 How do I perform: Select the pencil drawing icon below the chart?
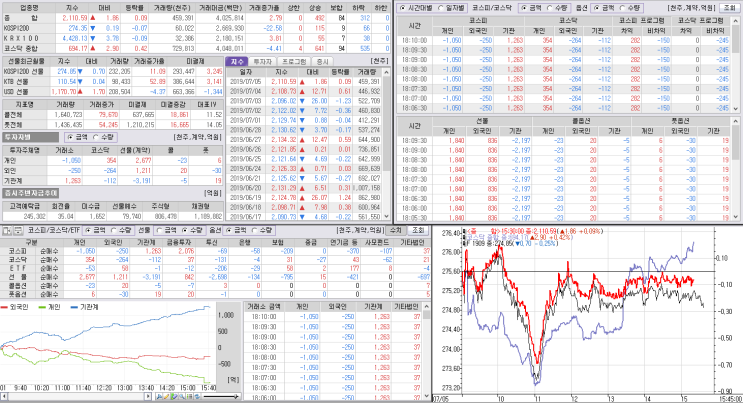coord(166,396)
